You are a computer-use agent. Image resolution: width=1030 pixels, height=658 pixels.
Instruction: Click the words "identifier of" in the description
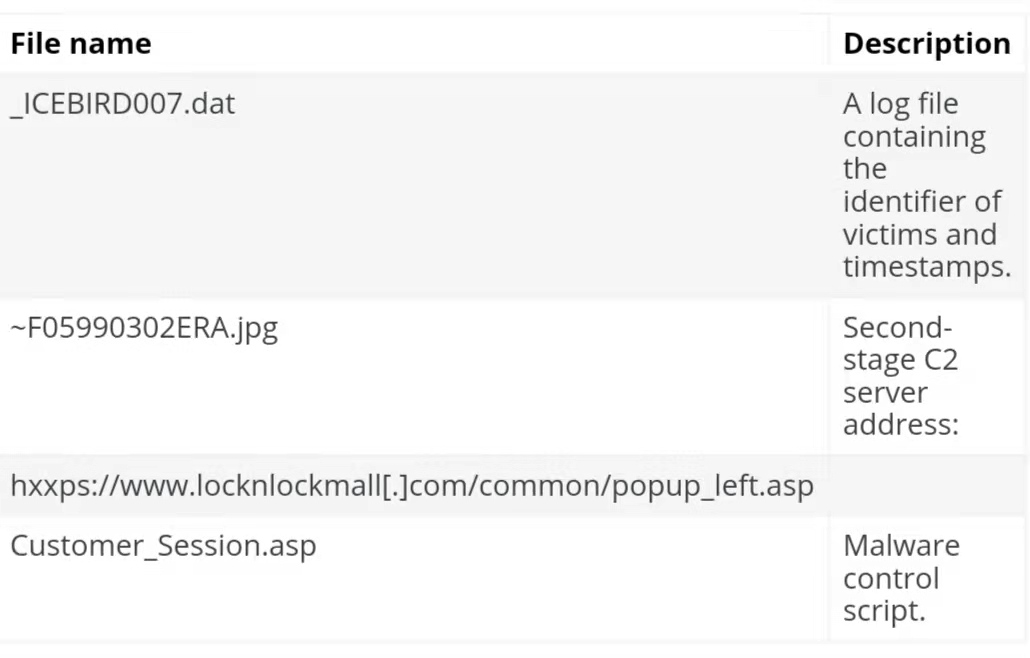(x=921, y=202)
